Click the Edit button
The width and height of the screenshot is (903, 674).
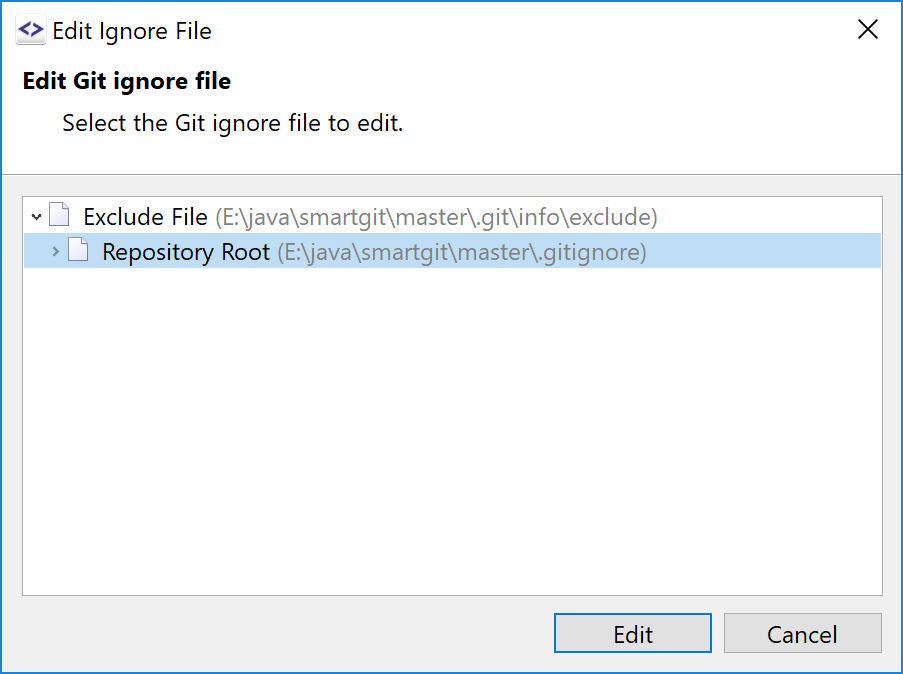[632, 633]
